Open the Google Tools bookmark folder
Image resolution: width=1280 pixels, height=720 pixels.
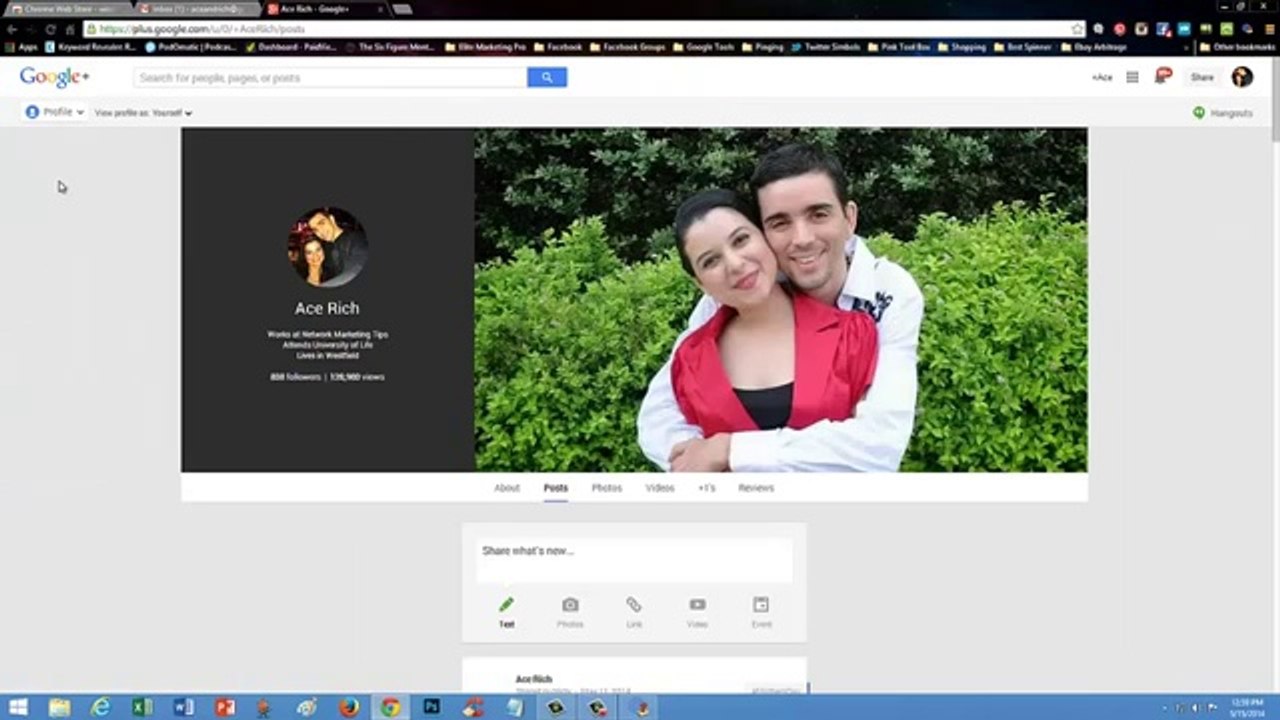click(x=704, y=47)
